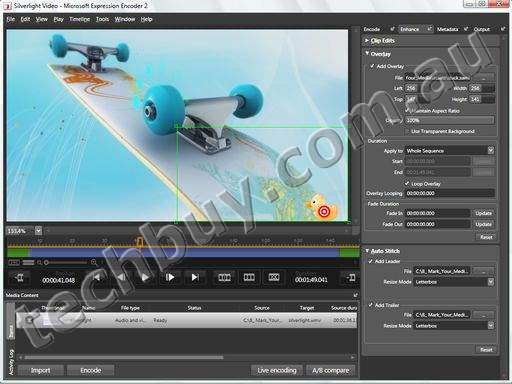Set the mark-in point icon

(x=20, y=277)
